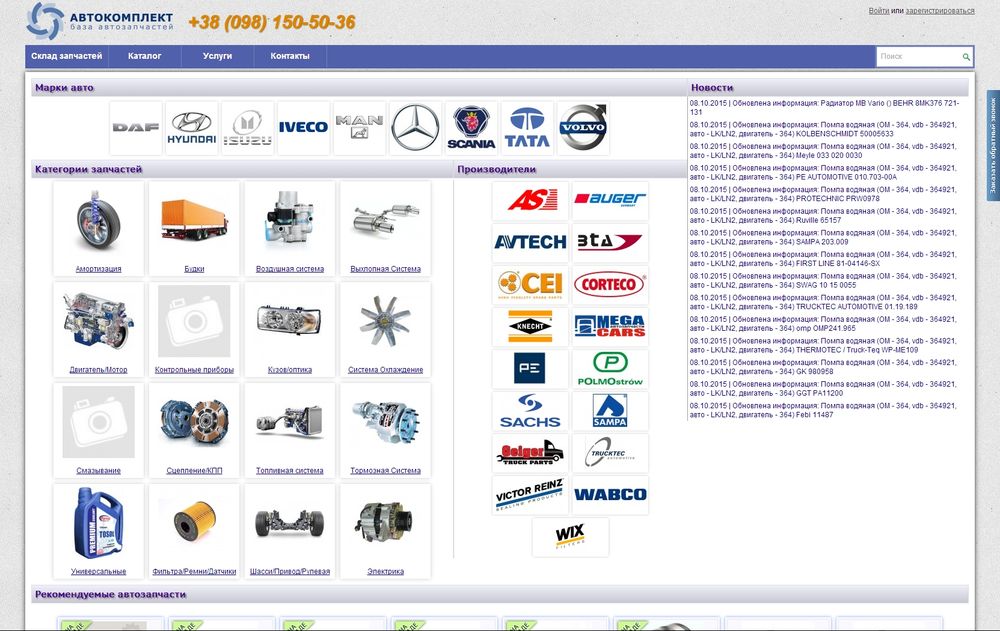Open news item mentioning SAMPA 203.009
Screen dimensions: 1000x631
coord(823,237)
